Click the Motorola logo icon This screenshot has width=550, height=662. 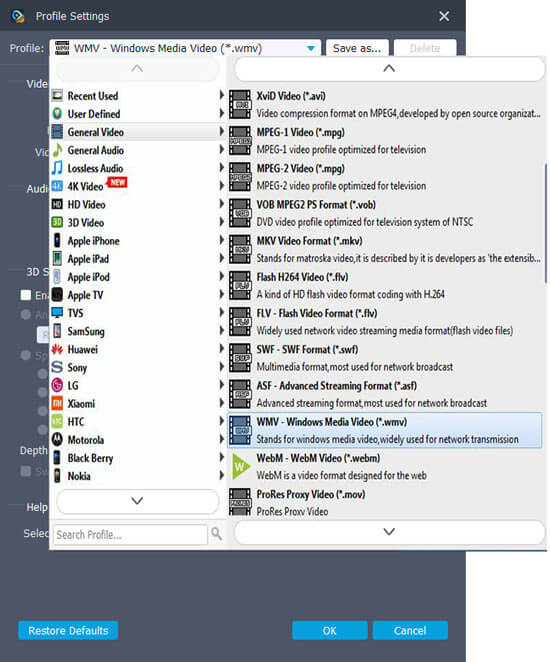point(57,440)
